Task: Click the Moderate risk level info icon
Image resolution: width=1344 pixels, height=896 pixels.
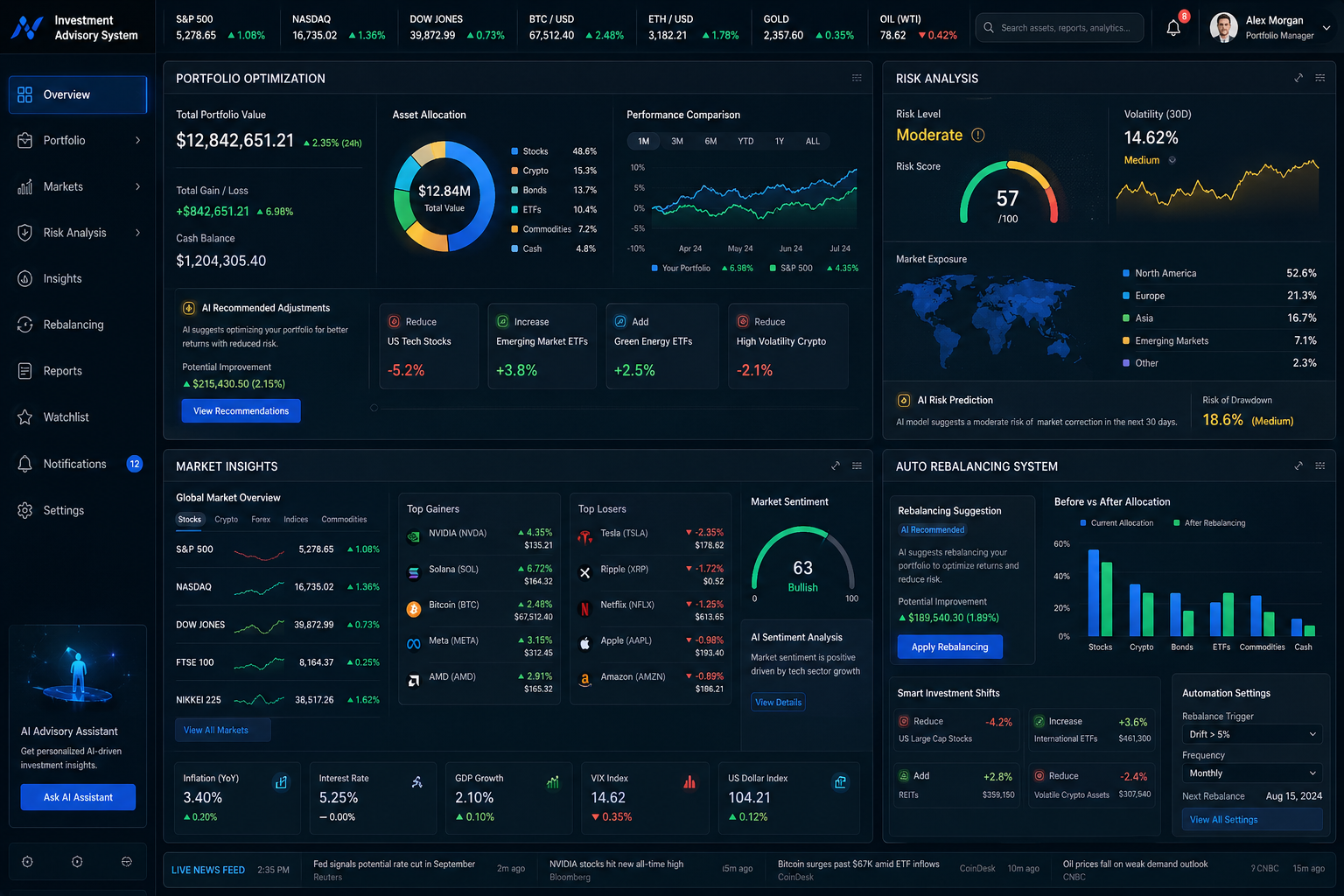Action: [978, 135]
